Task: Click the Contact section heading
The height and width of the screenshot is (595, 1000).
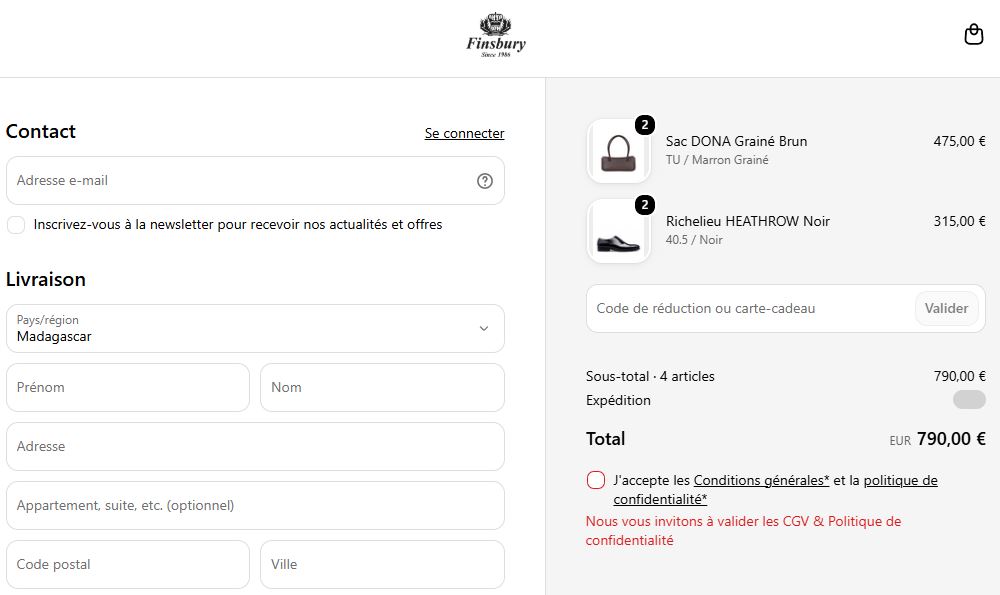Action: coord(41,131)
